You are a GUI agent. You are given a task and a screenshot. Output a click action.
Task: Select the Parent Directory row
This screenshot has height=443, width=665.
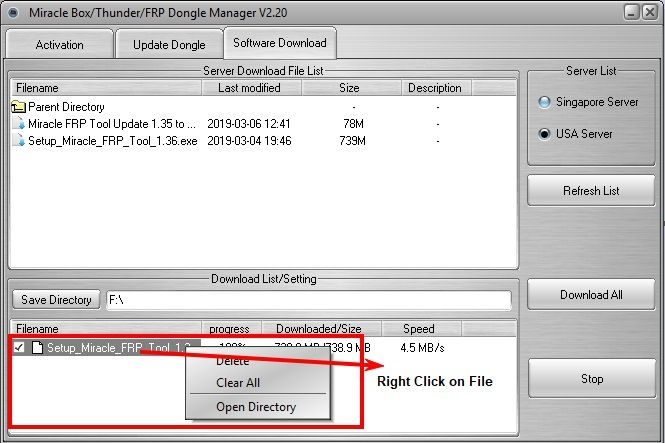pos(263,106)
